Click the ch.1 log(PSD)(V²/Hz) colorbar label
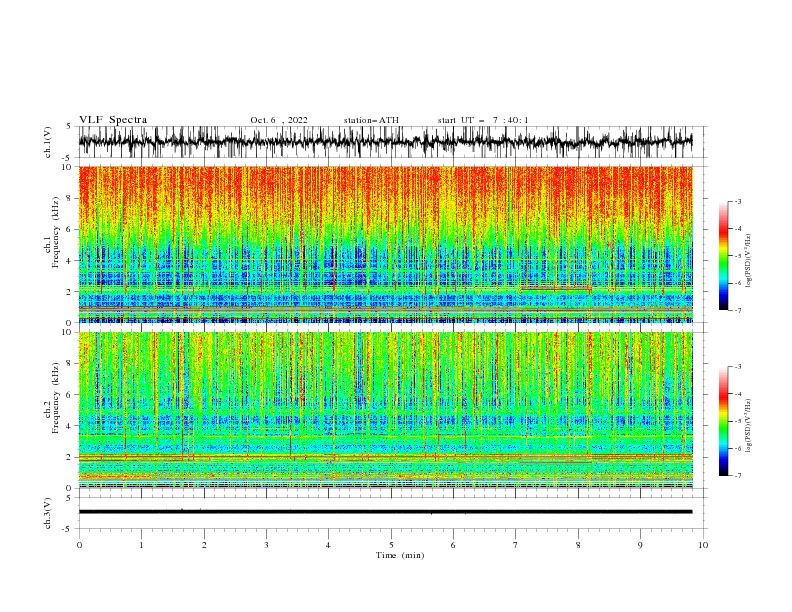Screen dimensions: 792x612 click(x=749, y=261)
